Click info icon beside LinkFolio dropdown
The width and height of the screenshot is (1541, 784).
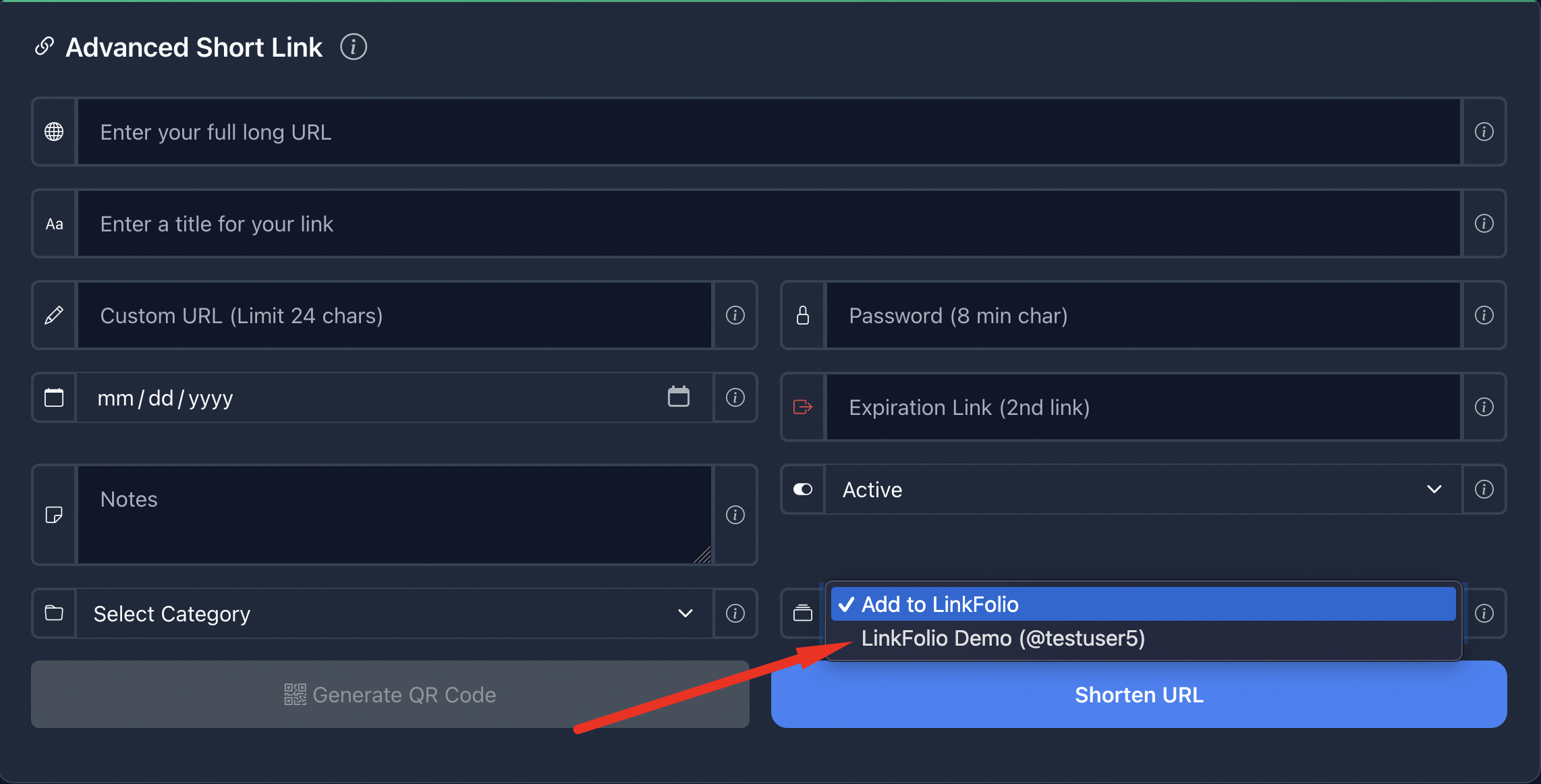(1484, 613)
